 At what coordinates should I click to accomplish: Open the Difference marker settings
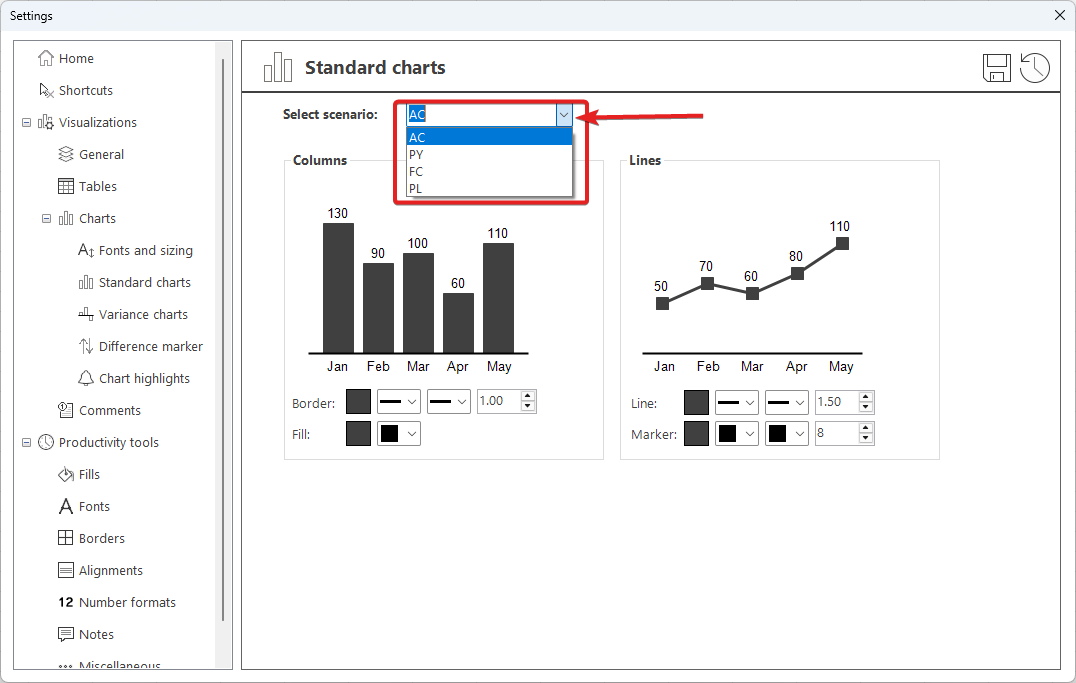(150, 346)
